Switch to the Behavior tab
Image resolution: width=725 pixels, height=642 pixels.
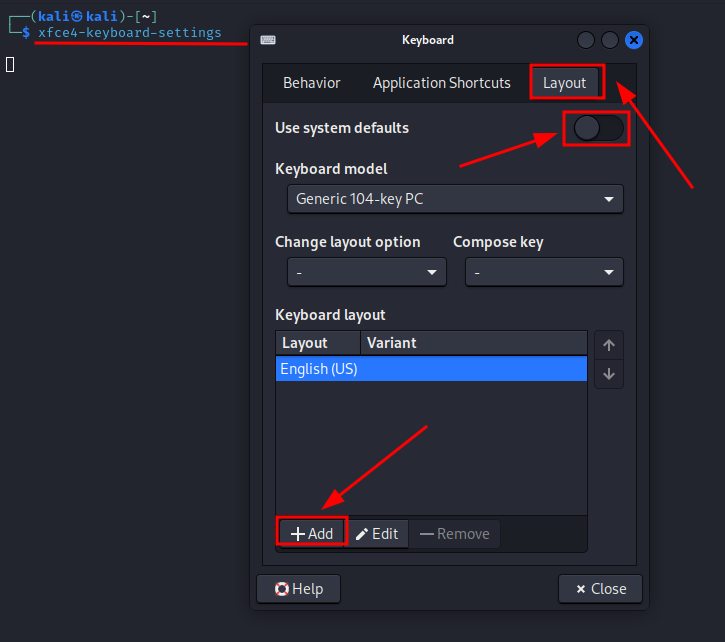point(311,83)
